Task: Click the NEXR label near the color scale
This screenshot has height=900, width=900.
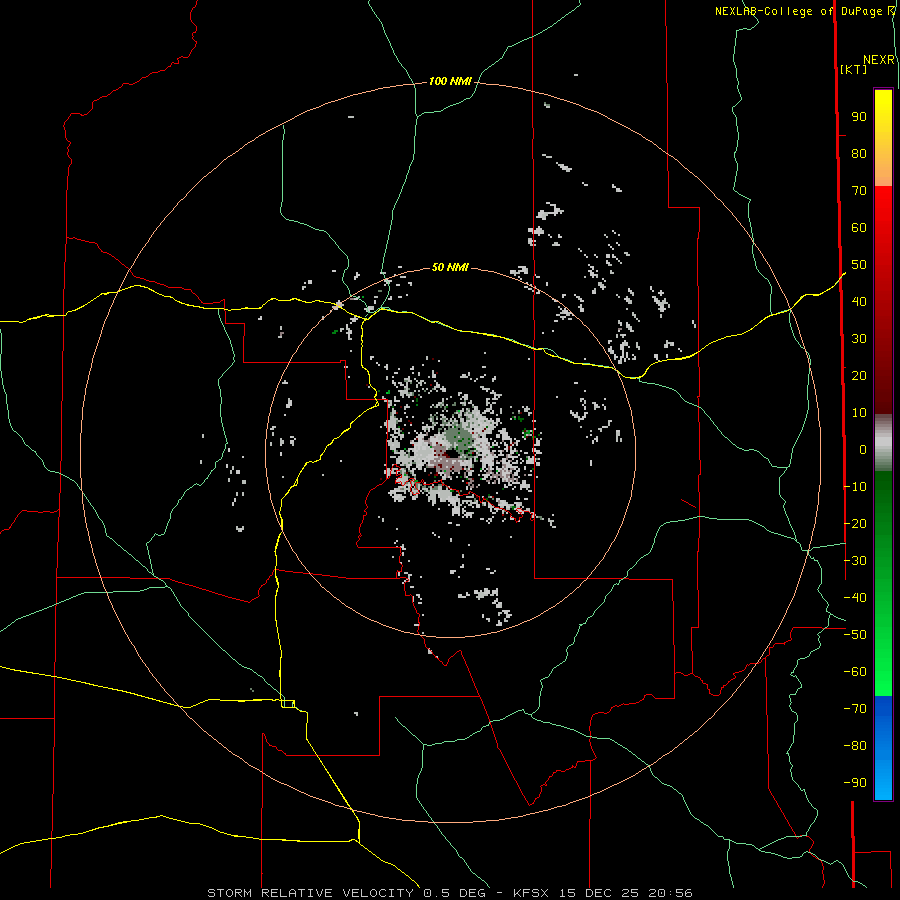Action: [879, 60]
